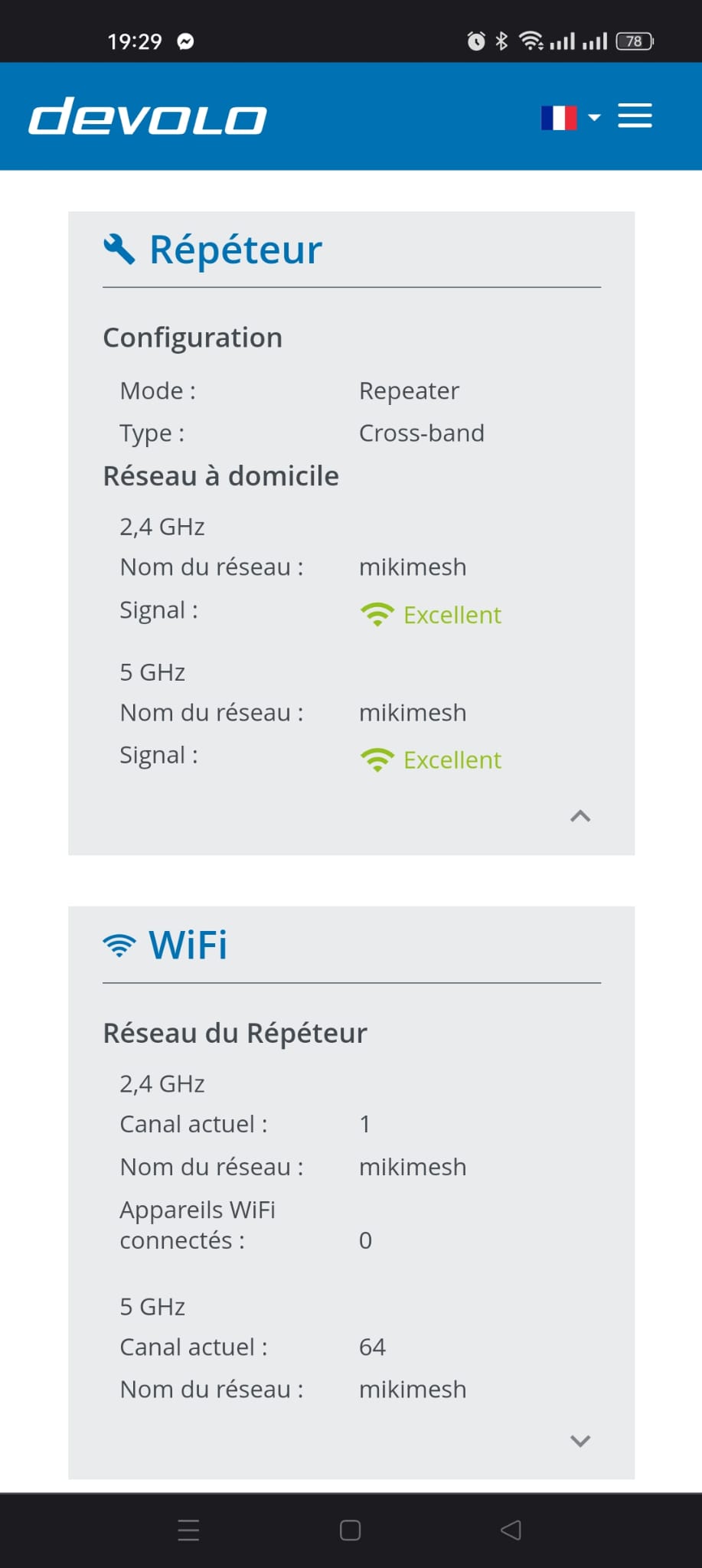This screenshot has height=1568, width=702.
Task: Click the wrench icon beside Répéteur
Action: [119, 250]
